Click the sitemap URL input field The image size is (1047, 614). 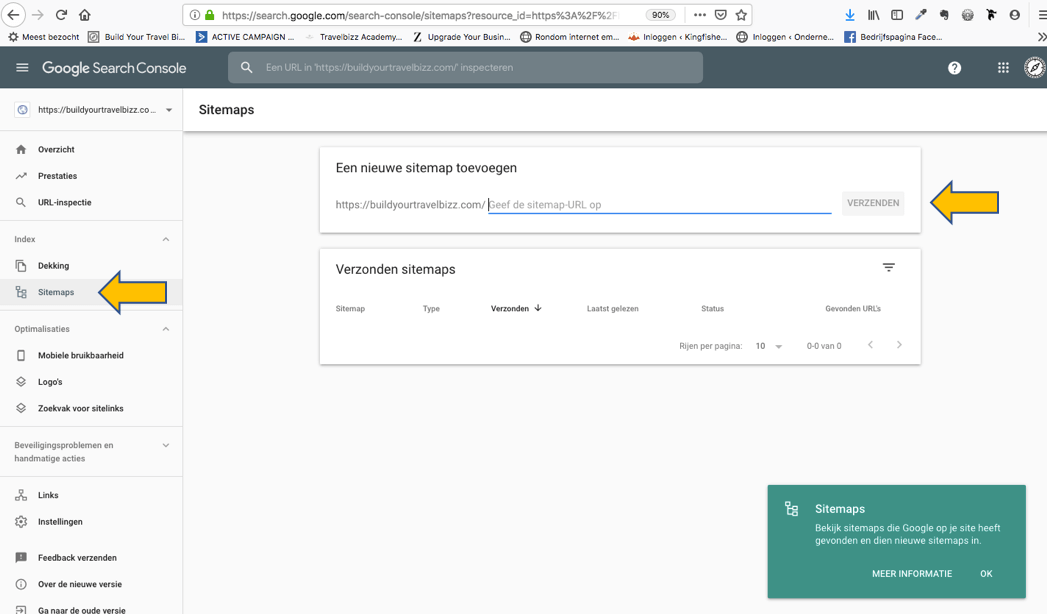click(660, 204)
